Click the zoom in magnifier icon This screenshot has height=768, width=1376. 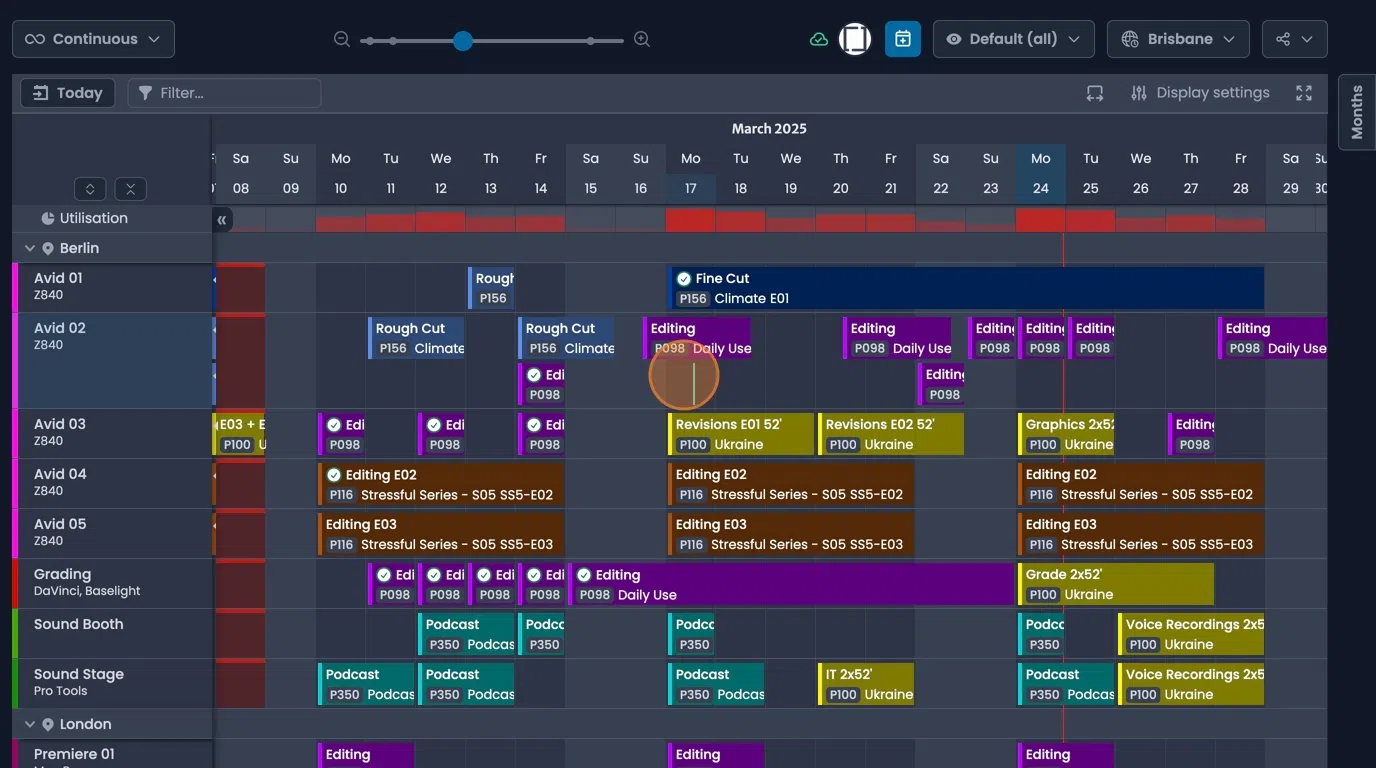coord(642,40)
